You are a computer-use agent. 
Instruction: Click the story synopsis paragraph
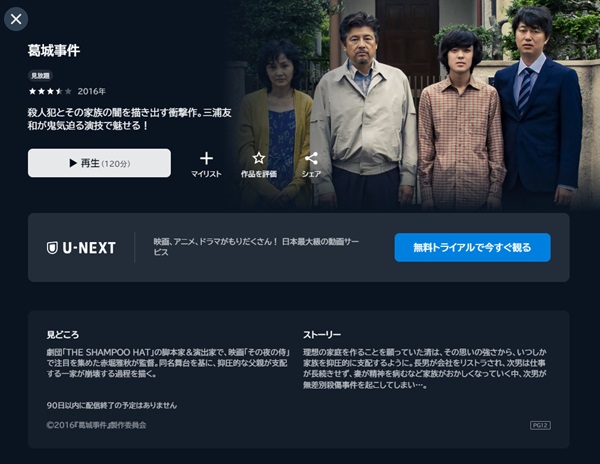pos(425,368)
